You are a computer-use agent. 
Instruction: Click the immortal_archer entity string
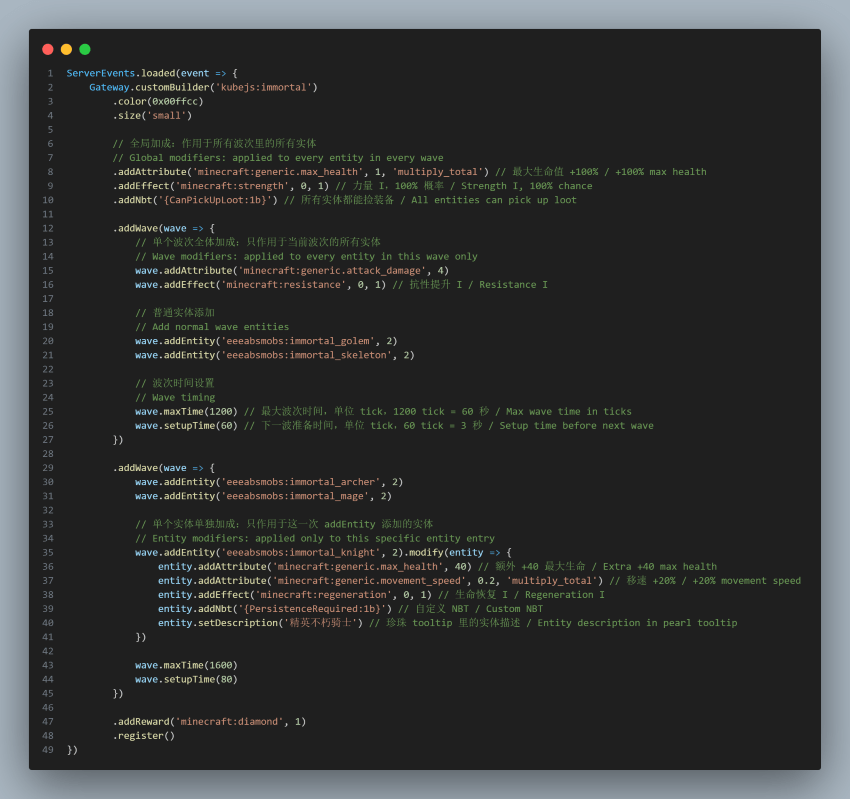(300, 482)
